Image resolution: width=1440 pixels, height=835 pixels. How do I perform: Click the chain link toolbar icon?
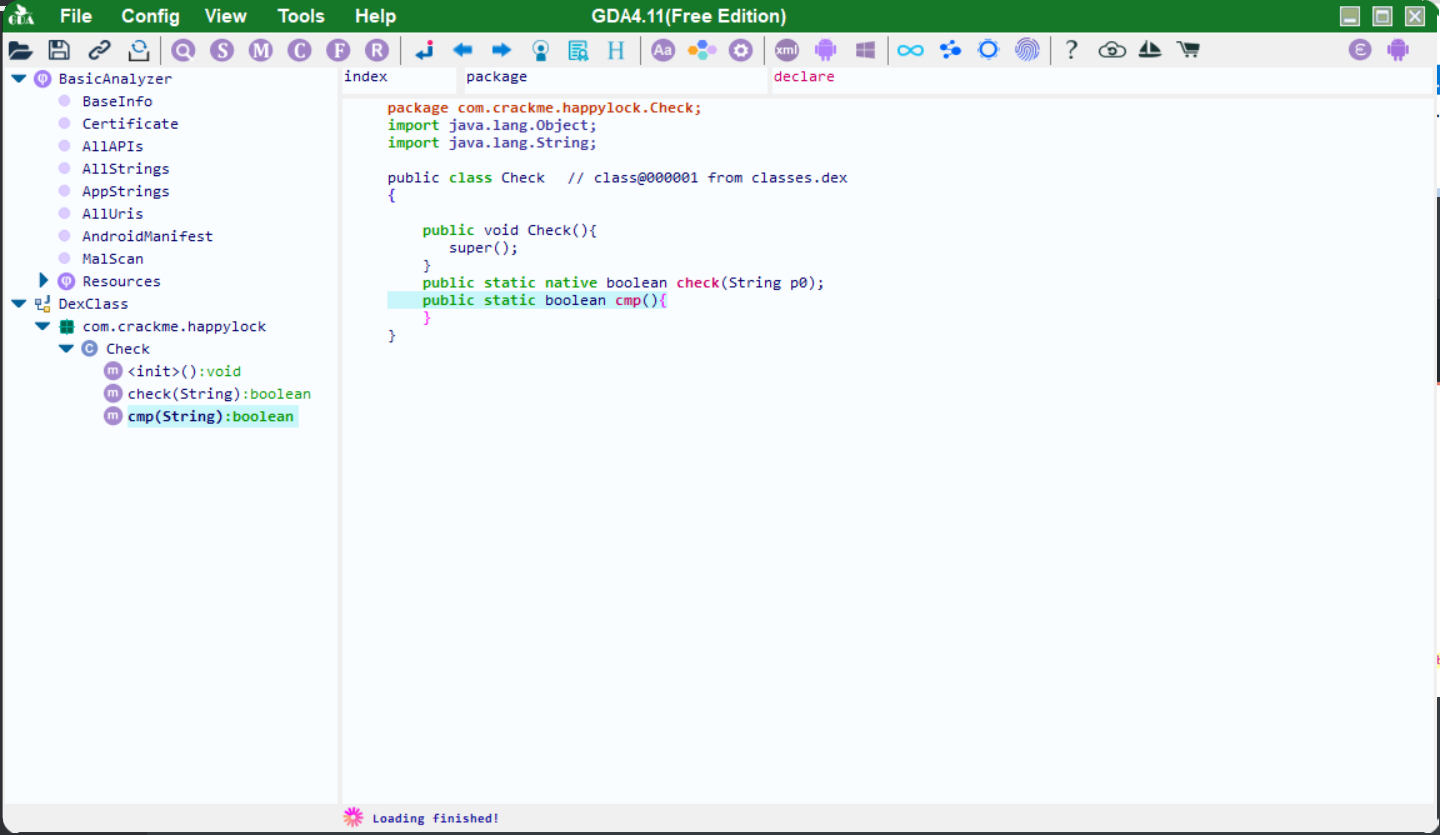click(x=99, y=50)
